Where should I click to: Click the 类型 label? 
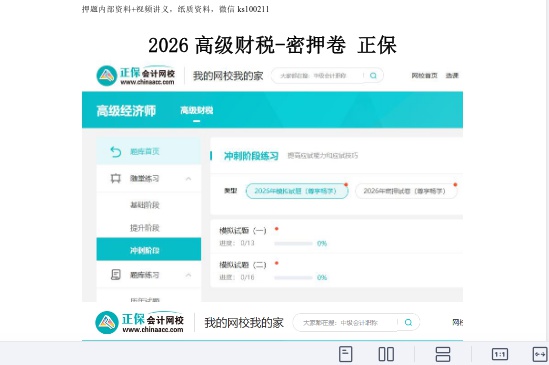230,191
